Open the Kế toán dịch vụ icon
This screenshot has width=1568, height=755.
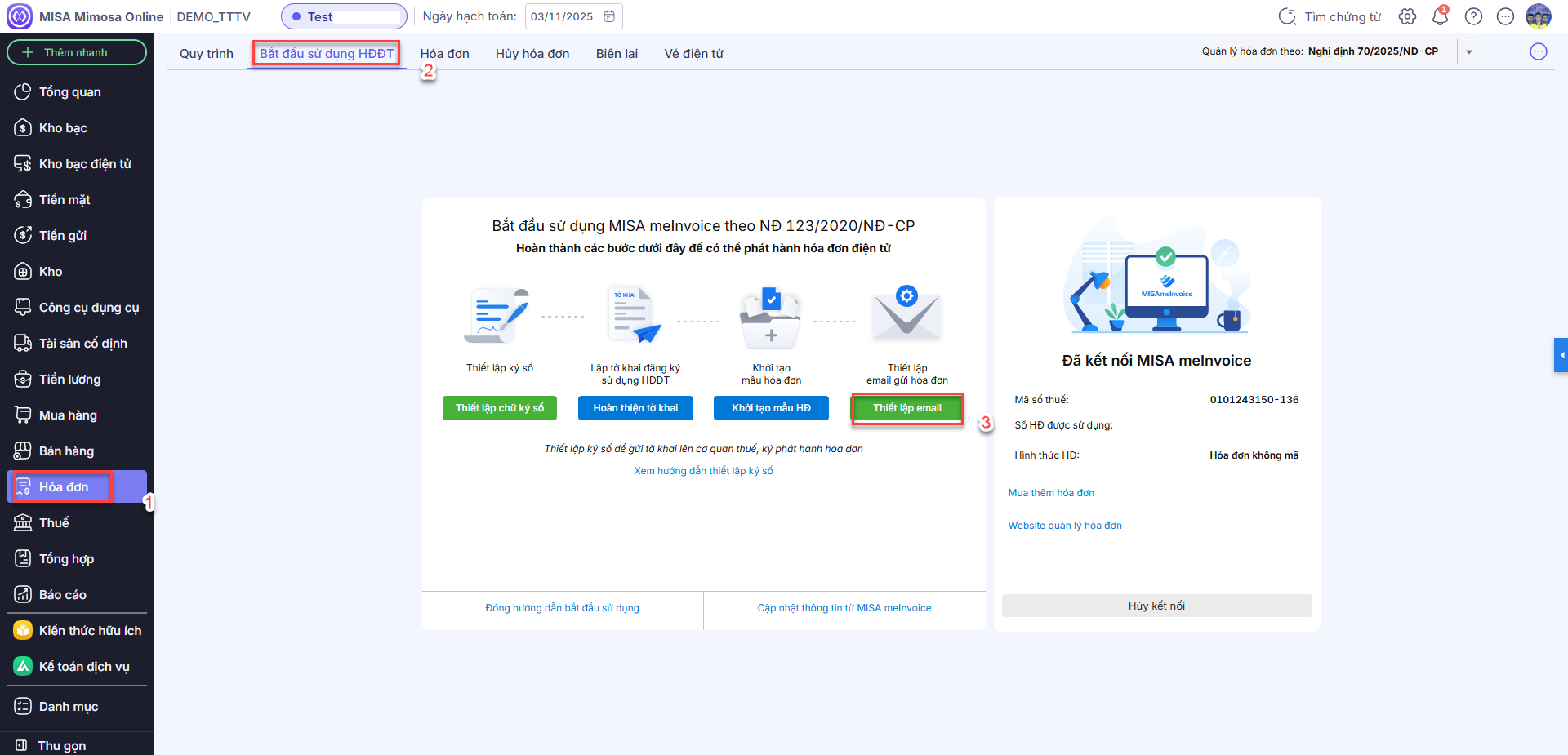23,666
